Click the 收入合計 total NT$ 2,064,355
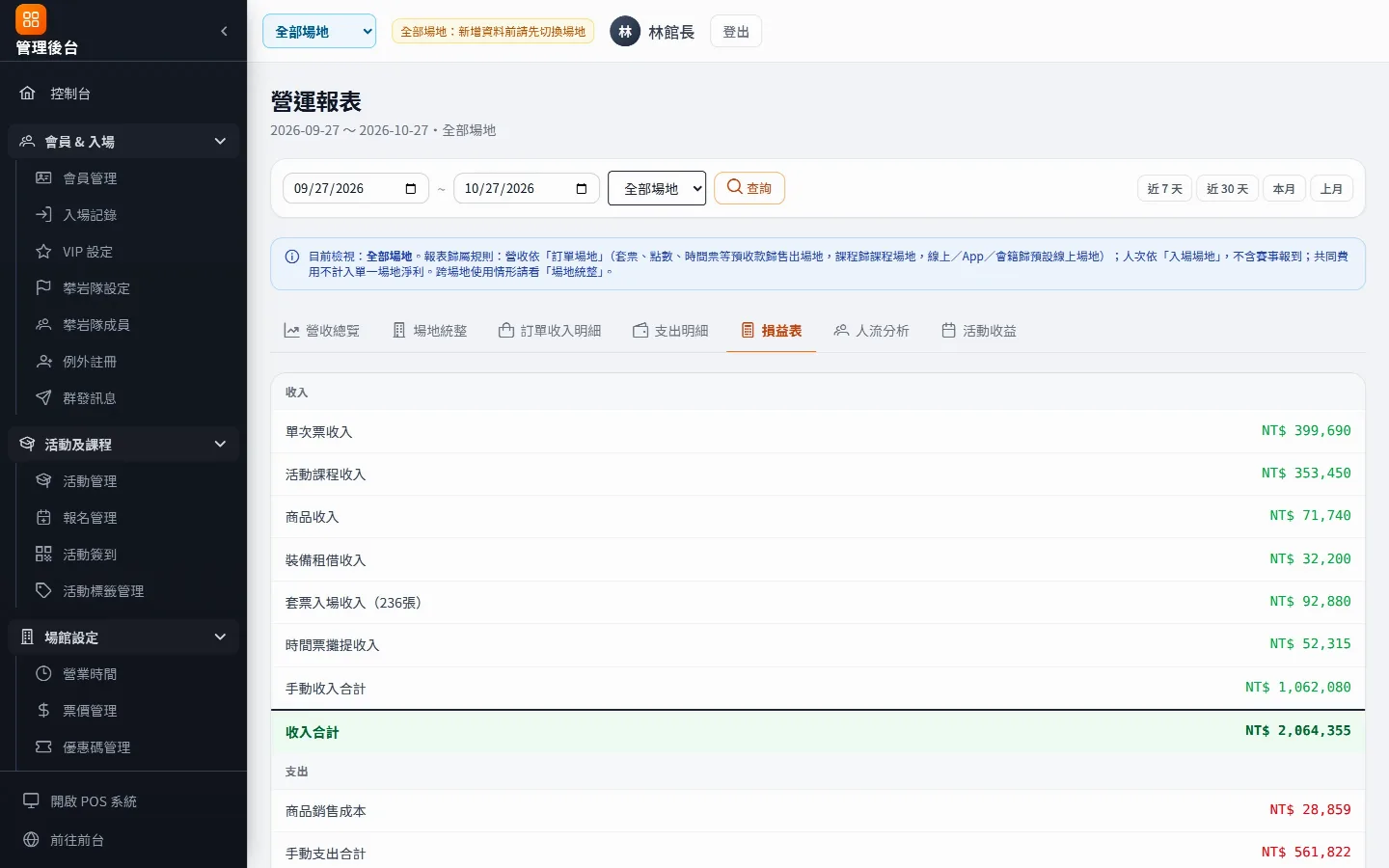The image size is (1389, 868). tap(1297, 731)
